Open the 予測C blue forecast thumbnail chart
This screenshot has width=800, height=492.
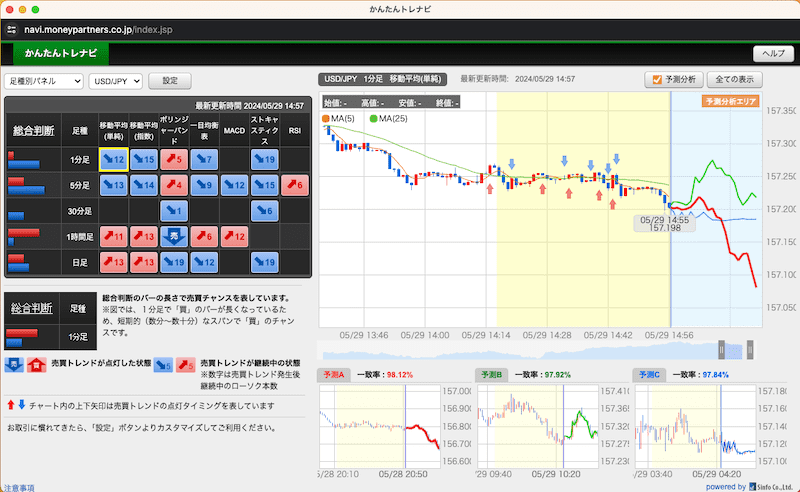point(695,426)
